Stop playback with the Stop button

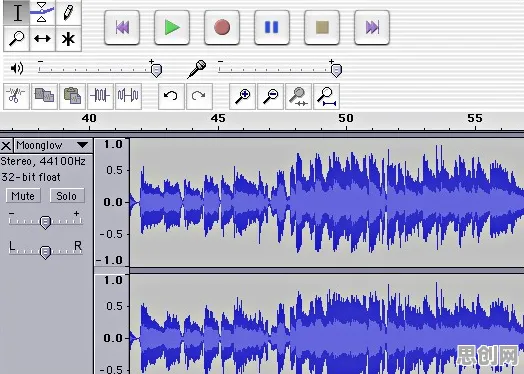(322, 27)
